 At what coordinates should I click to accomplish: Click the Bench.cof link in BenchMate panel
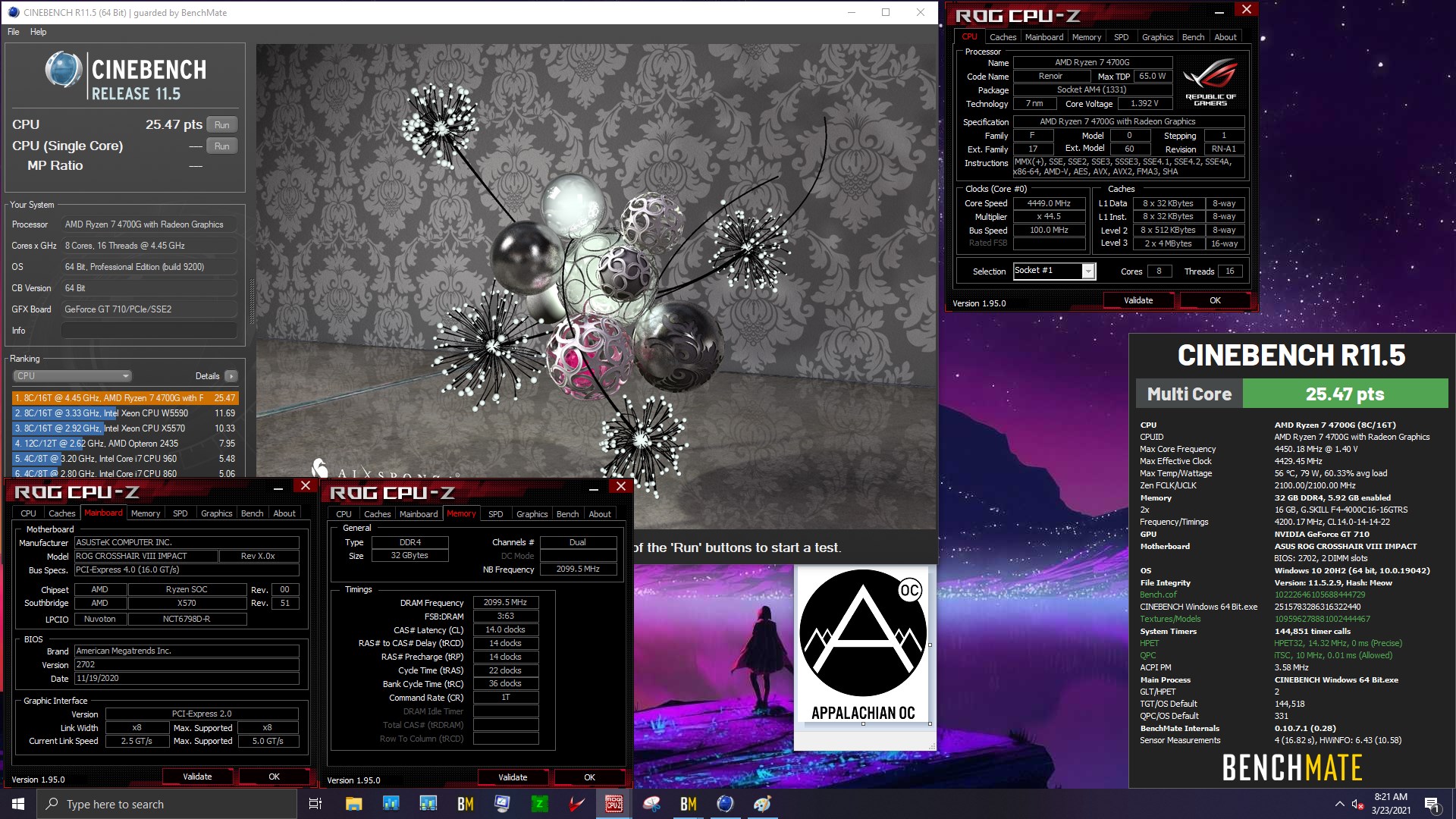tap(1158, 595)
